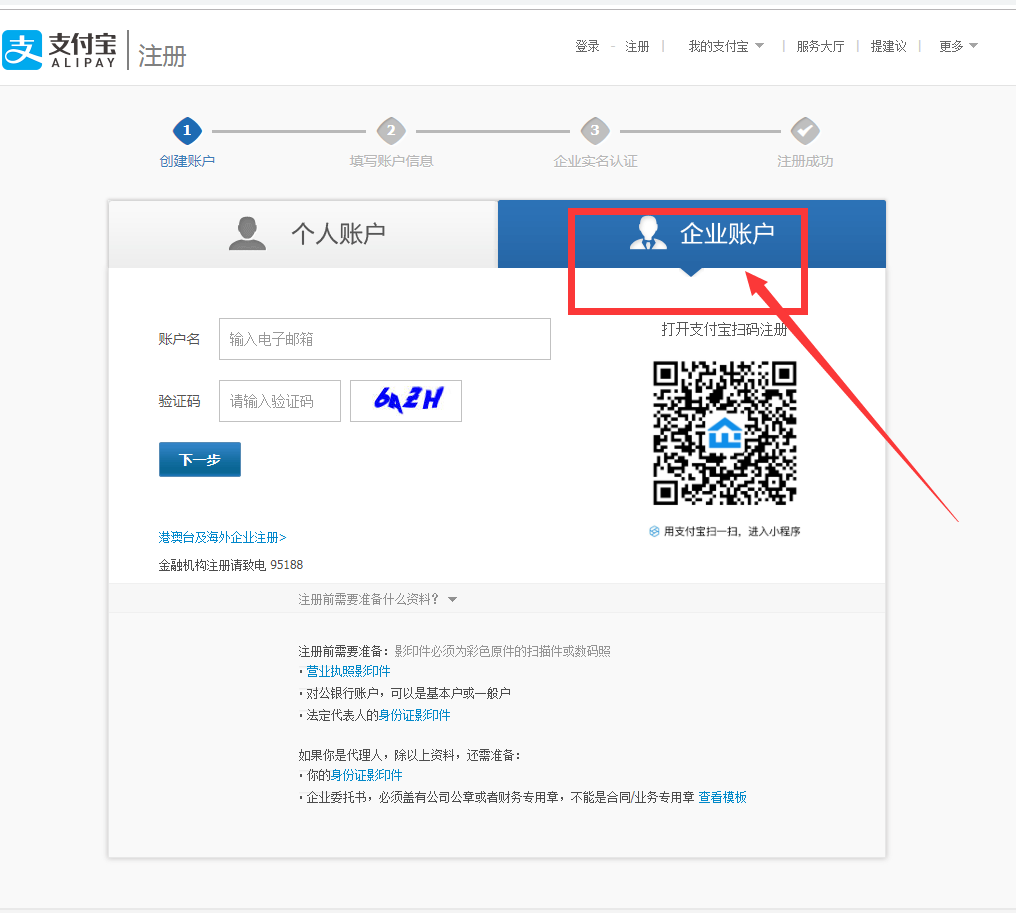Click the 金融机构注册请致电 95188 text

pyautogui.click(x=231, y=565)
